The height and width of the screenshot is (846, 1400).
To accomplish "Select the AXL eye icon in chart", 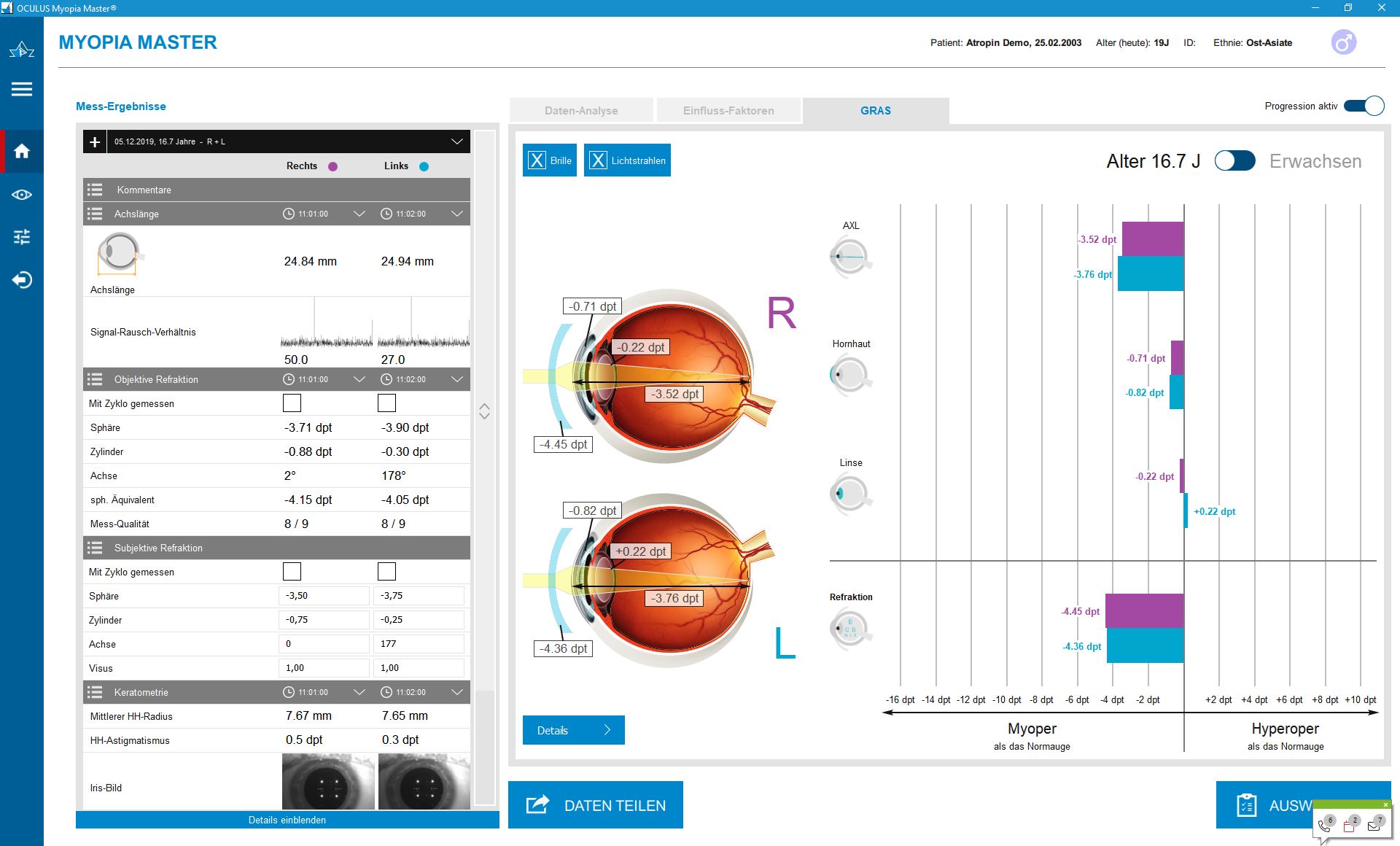I will [x=850, y=257].
